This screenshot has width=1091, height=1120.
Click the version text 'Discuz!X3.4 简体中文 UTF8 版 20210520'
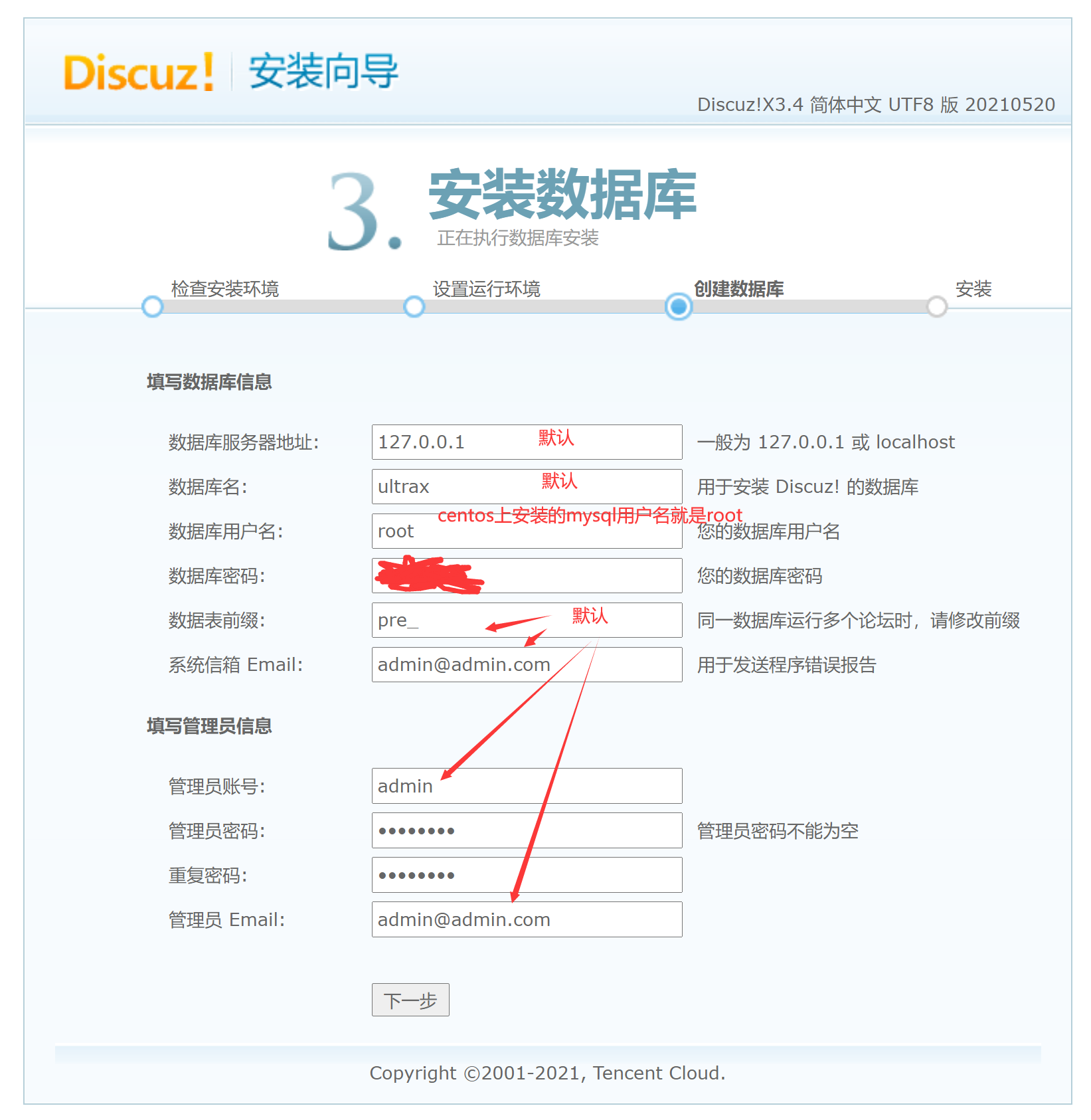(x=876, y=105)
